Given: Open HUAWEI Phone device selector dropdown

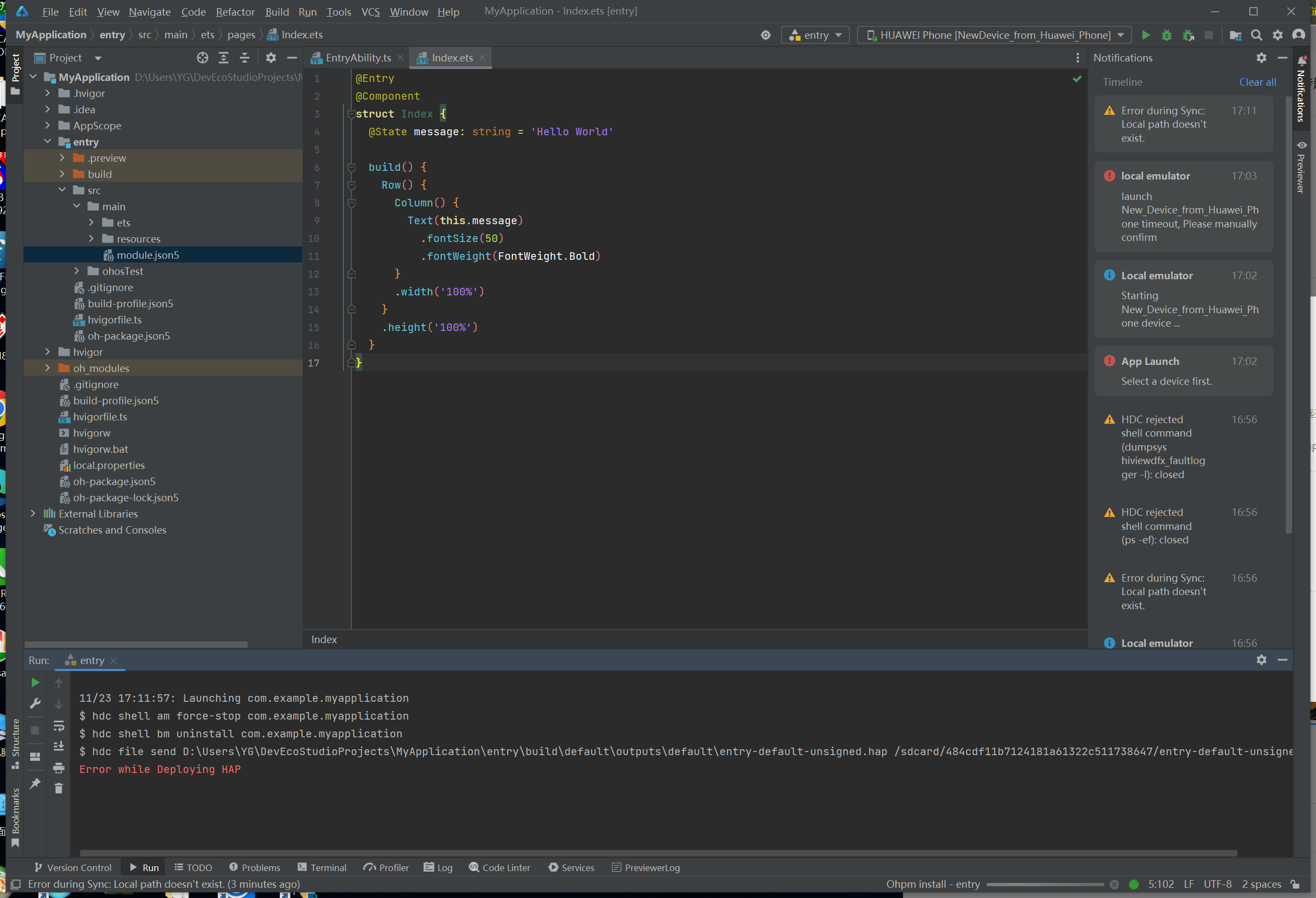Looking at the screenshot, I should [994, 35].
